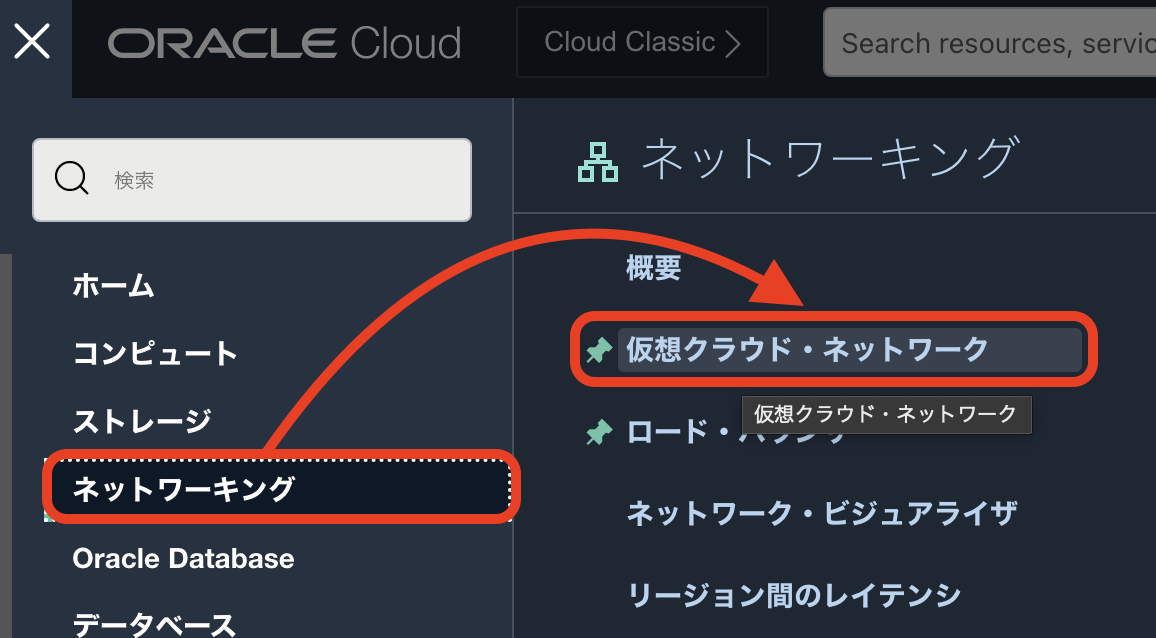This screenshot has height=638, width=1156.
Task: Open the 概要 link
Action: coord(653,267)
